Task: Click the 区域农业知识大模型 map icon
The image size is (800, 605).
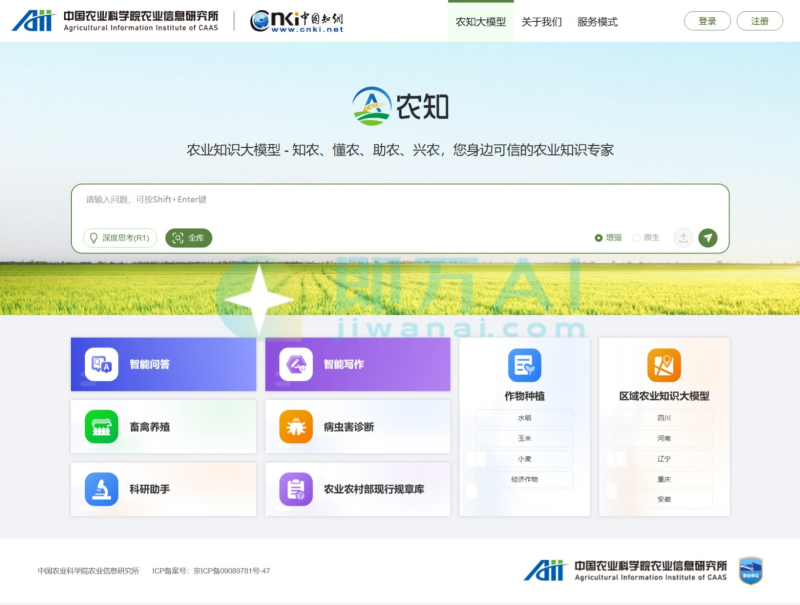Action: coord(664,365)
